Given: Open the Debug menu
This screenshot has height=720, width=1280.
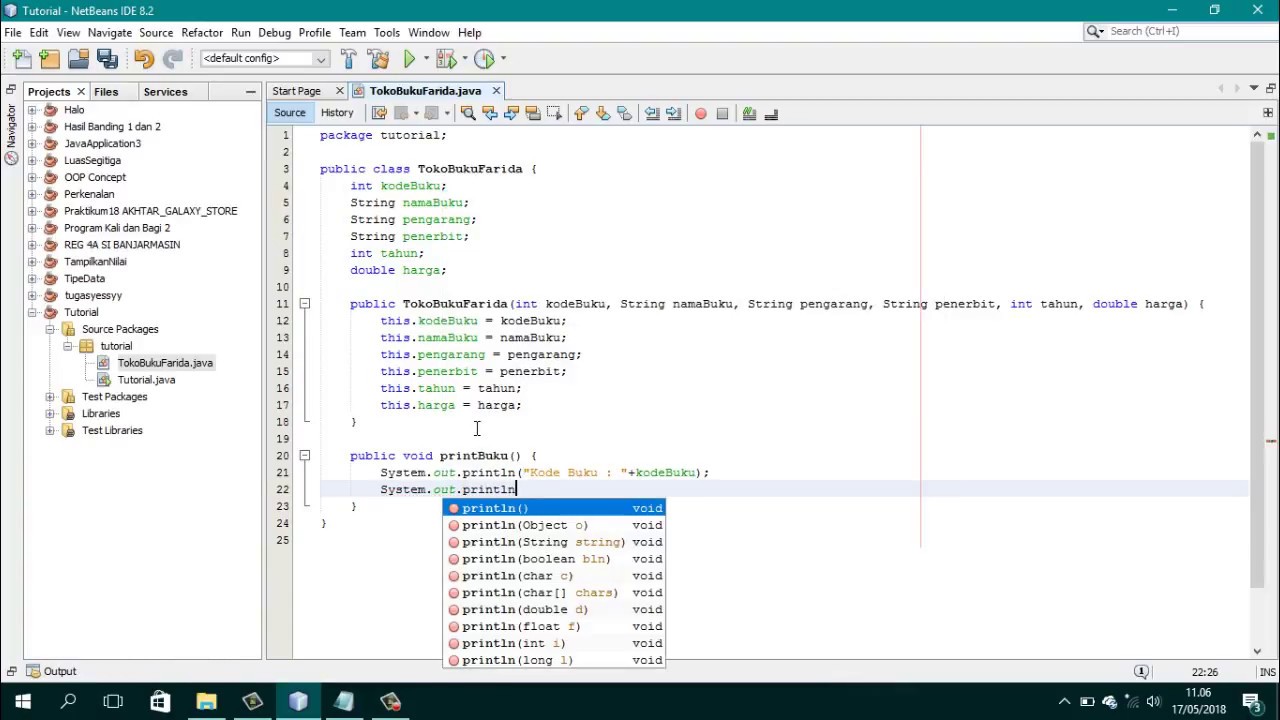Looking at the screenshot, I should pos(274,33).
